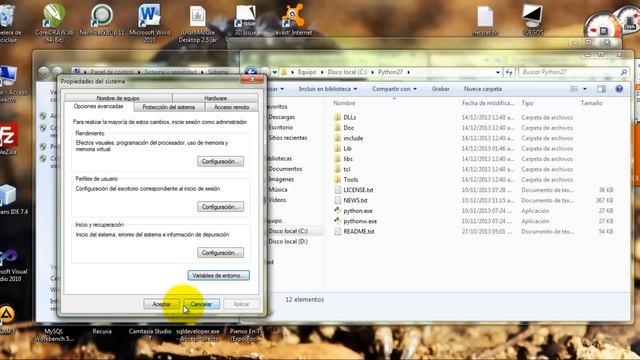The image size is (640, 360).
Task: Select the Doc folder in Explorer
Action: coord(349,128)
